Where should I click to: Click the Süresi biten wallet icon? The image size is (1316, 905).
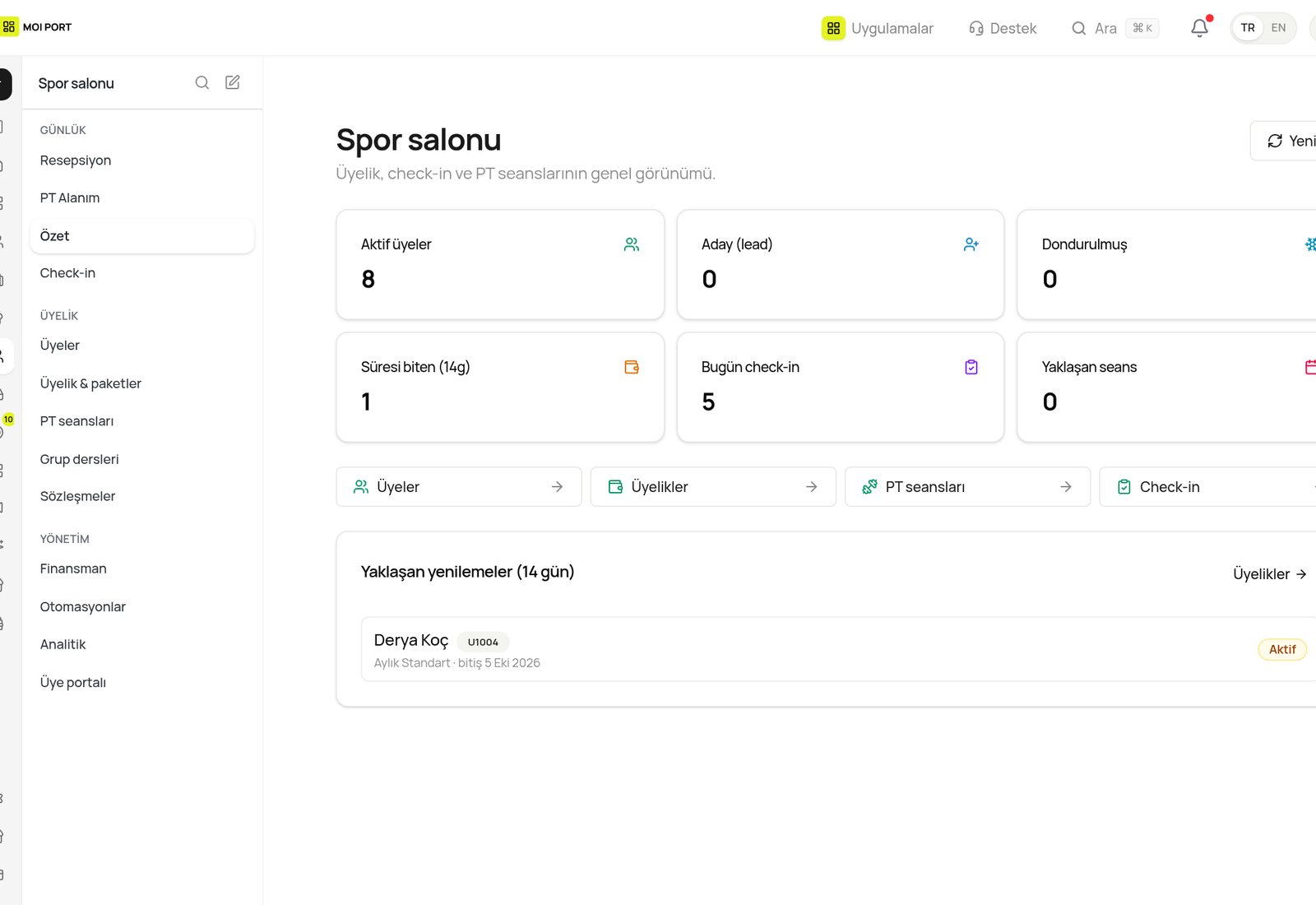[x=632, y=367]
